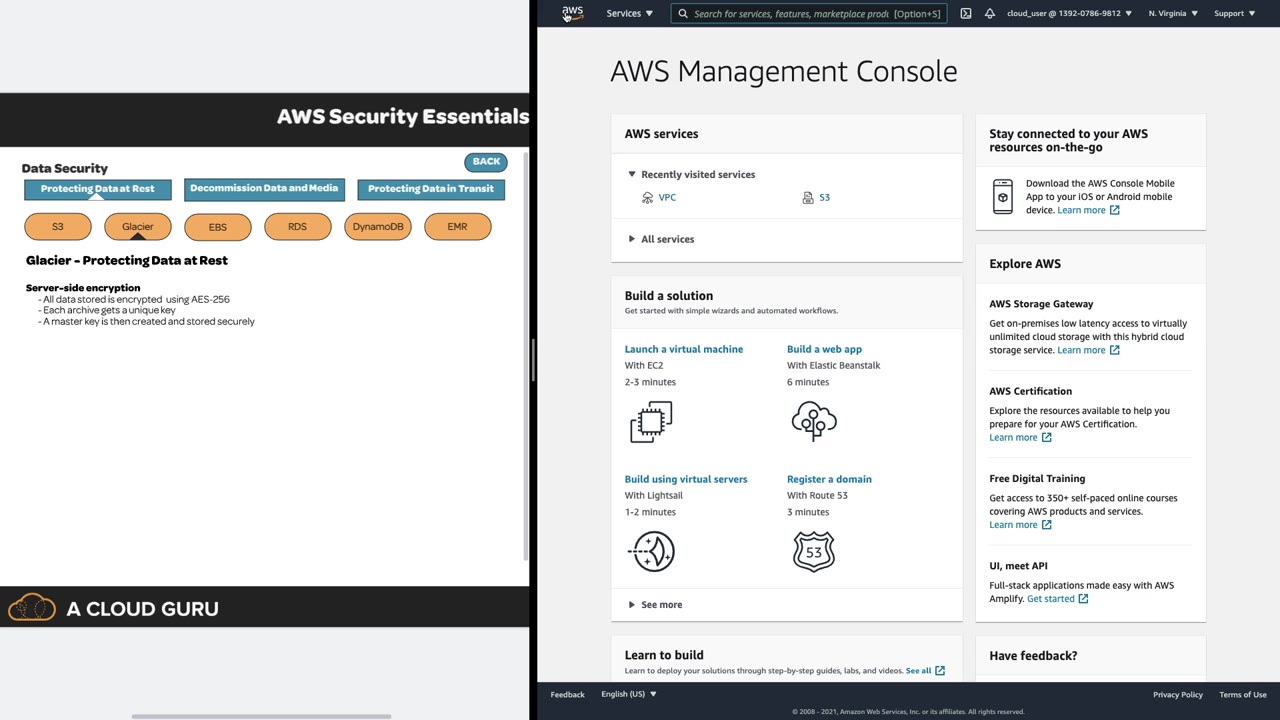Click the mobile phone app icon
The height and width of the screenshot is (720, 1280).
[x=1002, y=196]
